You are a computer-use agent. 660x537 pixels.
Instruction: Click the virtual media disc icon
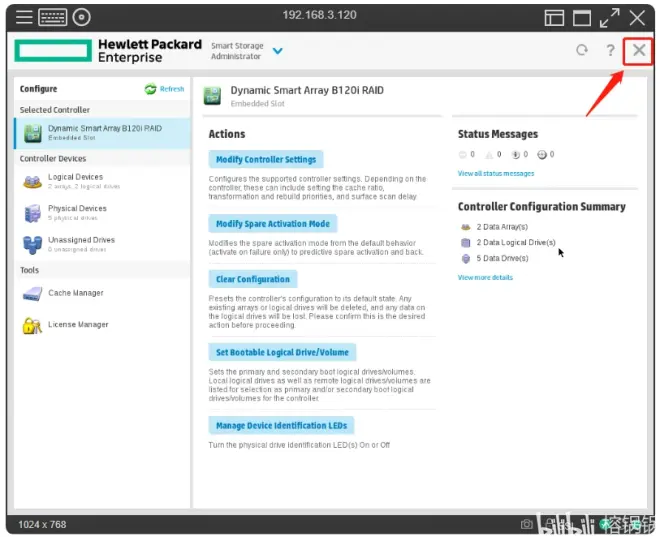click(81, 17)
